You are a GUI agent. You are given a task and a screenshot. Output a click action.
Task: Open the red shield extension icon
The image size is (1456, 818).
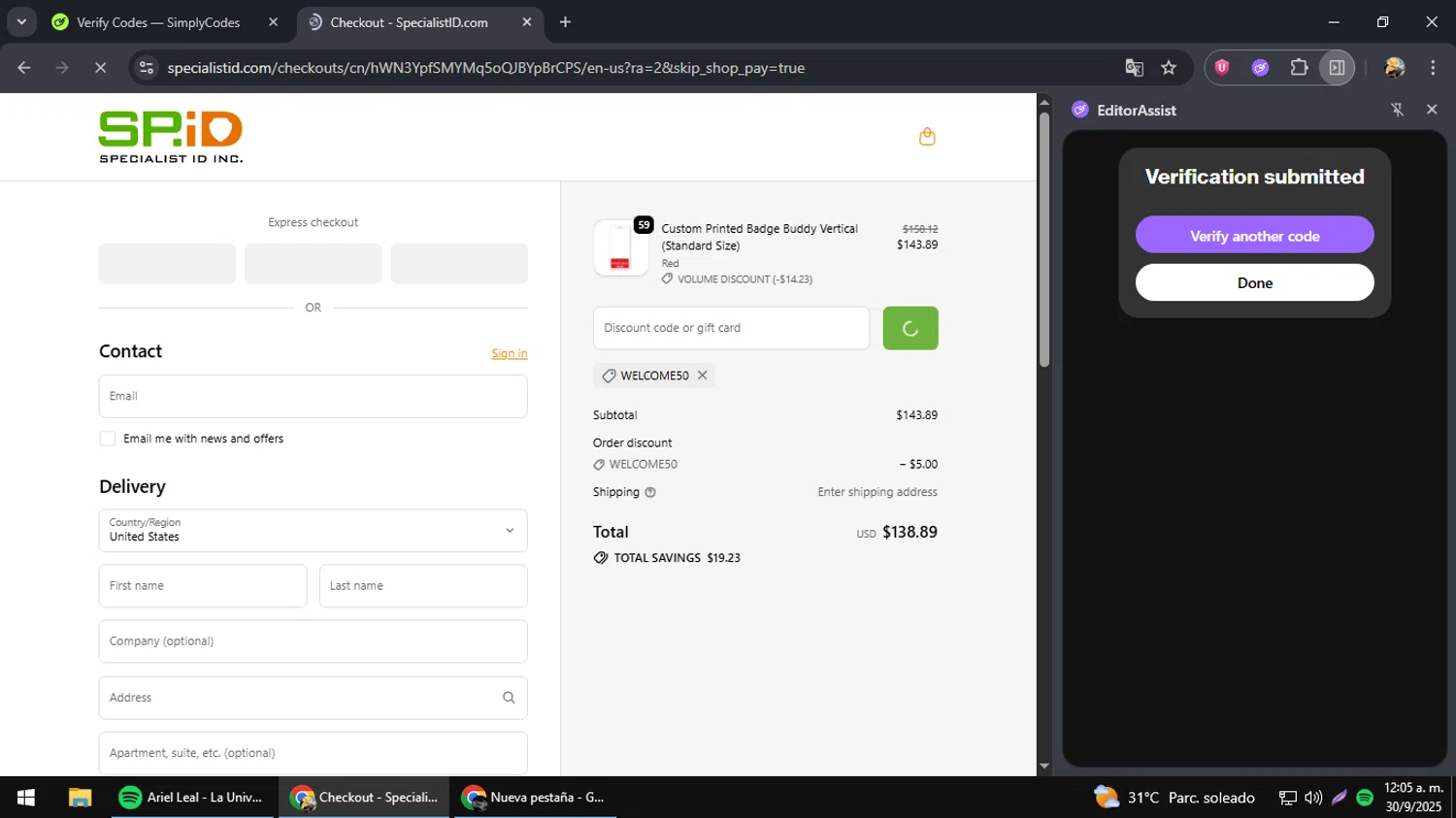coord(1222,68)
